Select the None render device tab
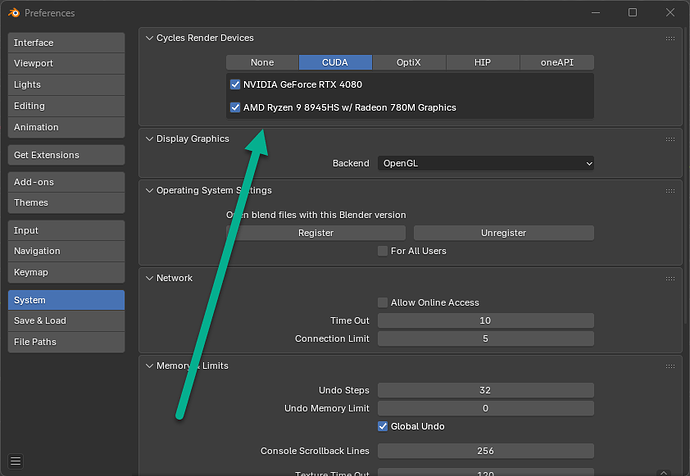 click(262, 62)
